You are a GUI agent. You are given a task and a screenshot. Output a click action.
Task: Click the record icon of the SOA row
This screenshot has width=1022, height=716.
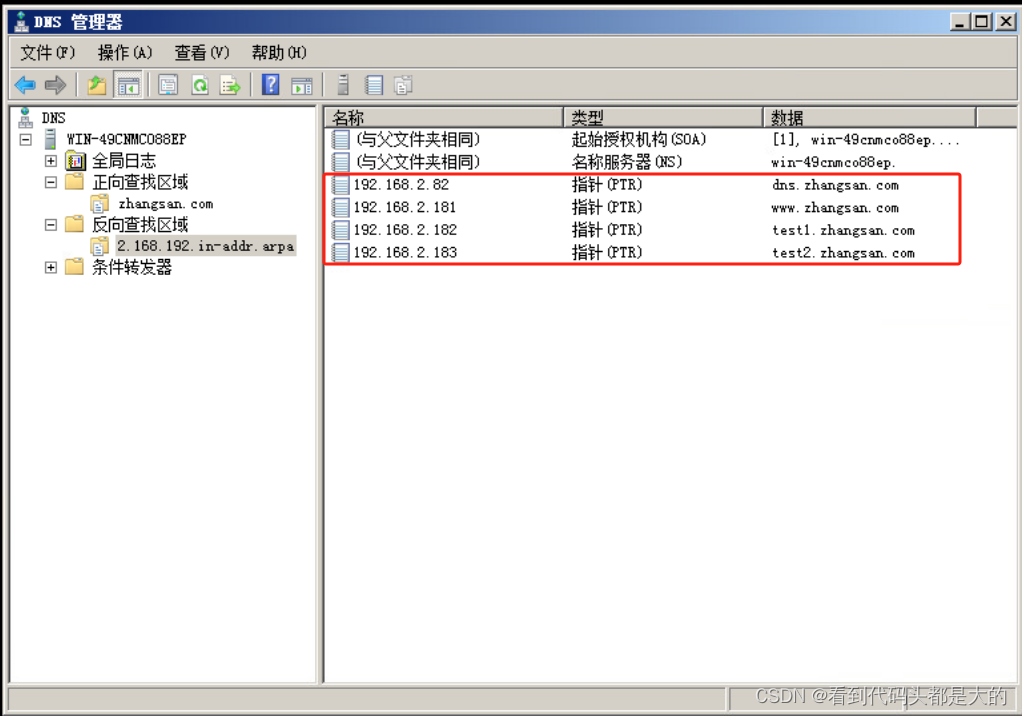point(341,139)
